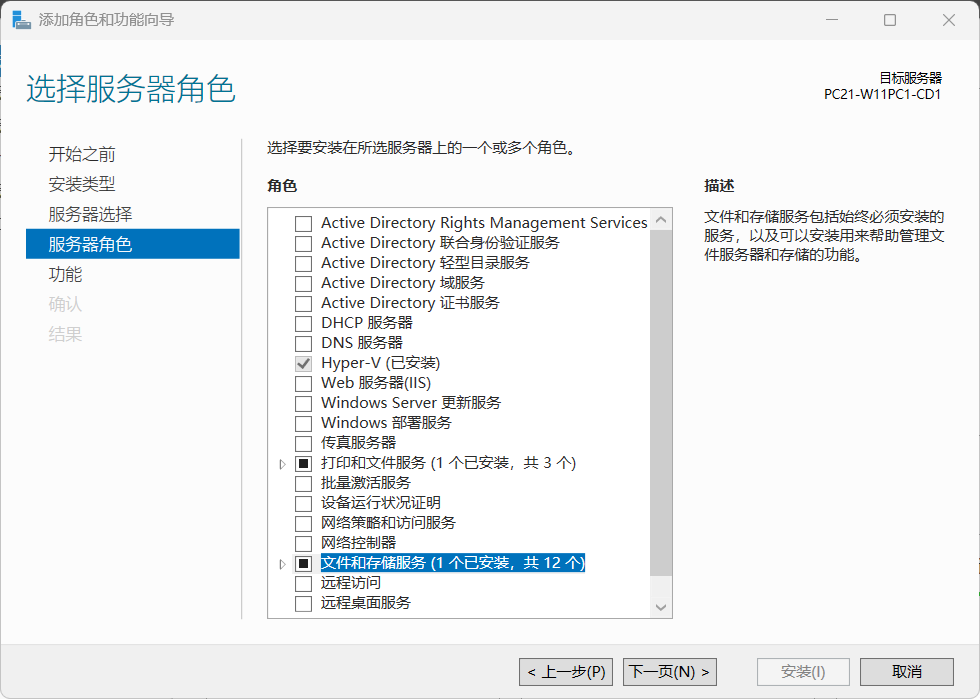This screenshot has height=699, width=980.
Task: Toggle the 文件和存储服务 partial checkbox
Action: [x=303, y=563]
